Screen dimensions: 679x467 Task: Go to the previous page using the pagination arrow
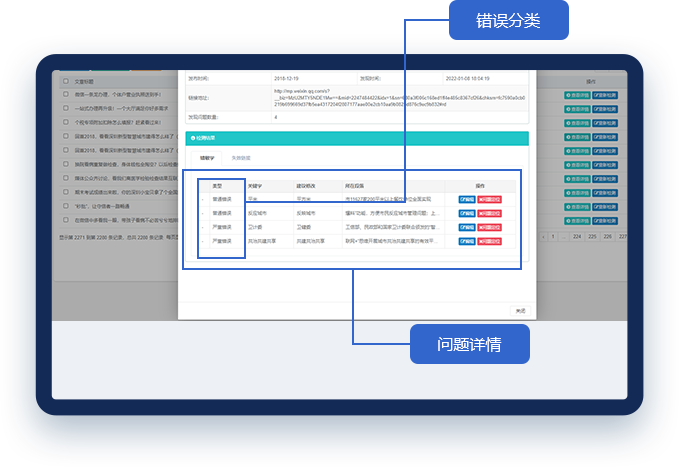pyautogui.click(x=543, y=237)
